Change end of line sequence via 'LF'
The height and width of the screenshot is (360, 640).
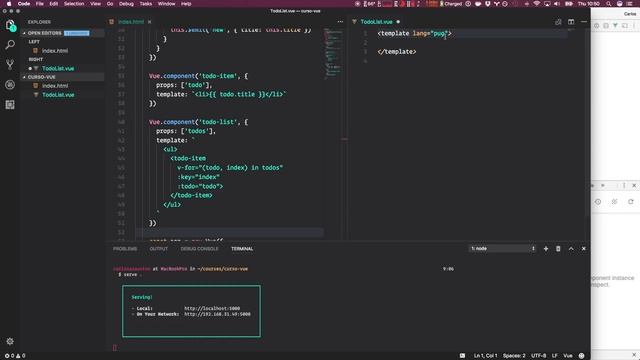[555, 356]
